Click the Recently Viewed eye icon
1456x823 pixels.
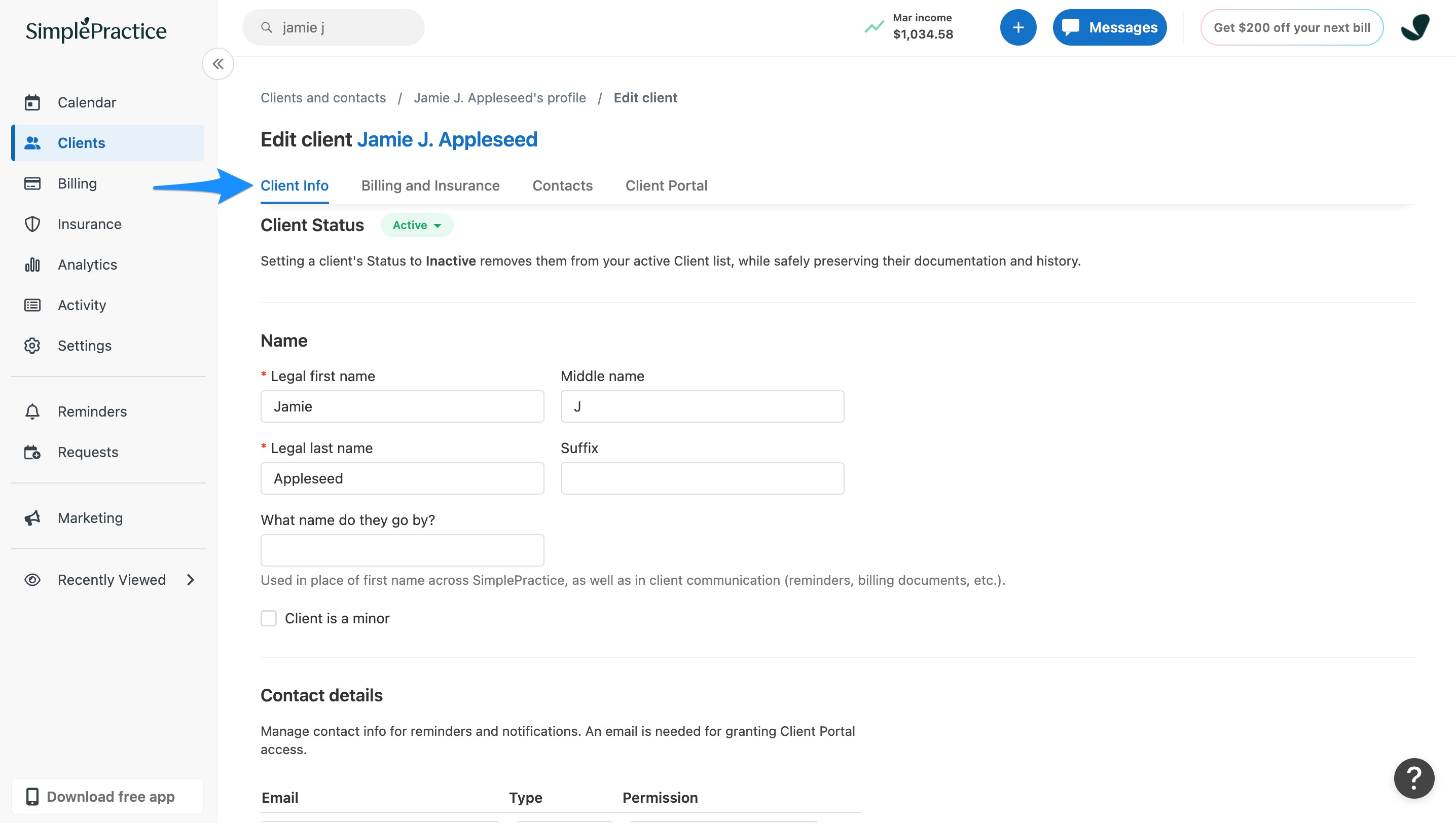click(32, 580)
